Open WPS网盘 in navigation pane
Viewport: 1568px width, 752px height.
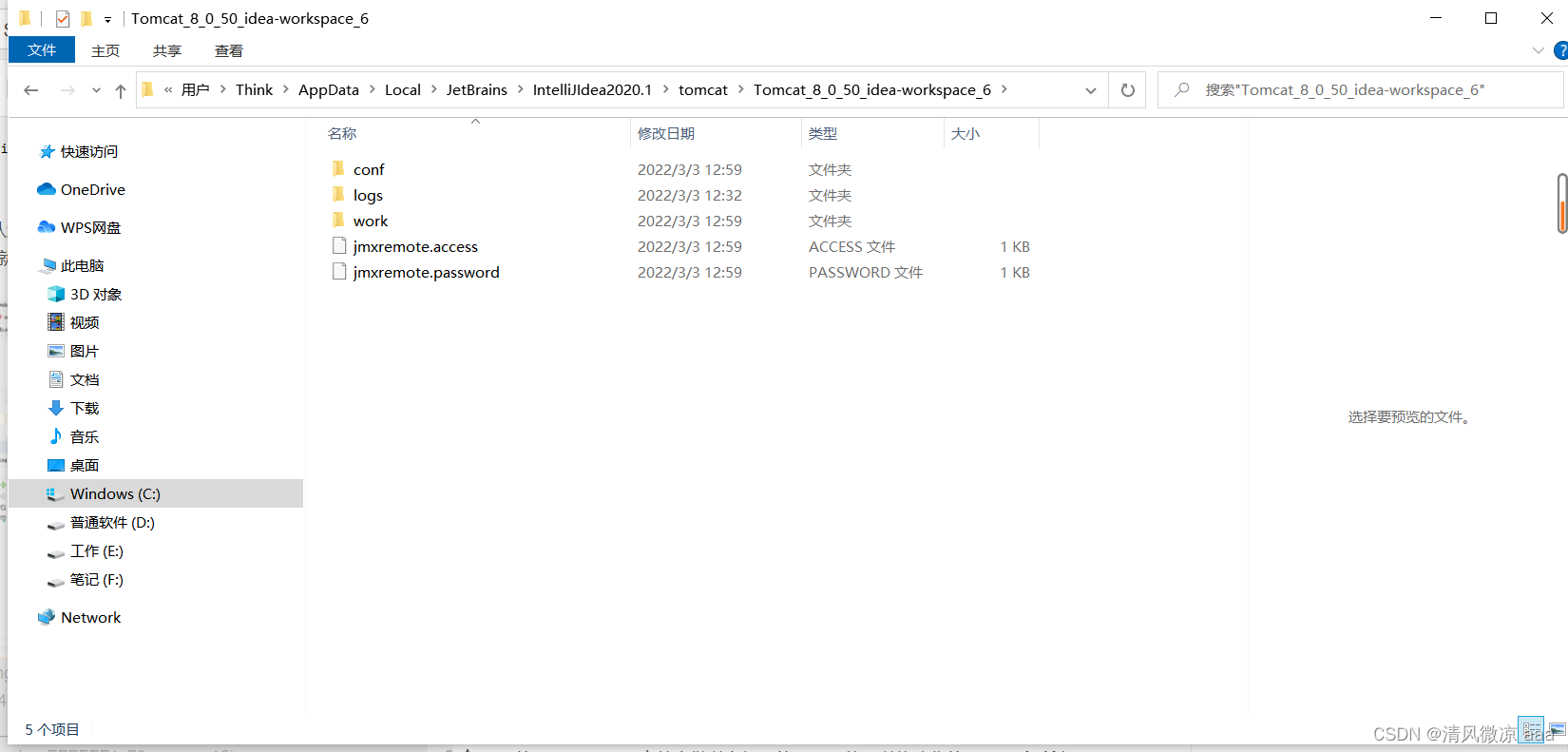tap(91, 228)
